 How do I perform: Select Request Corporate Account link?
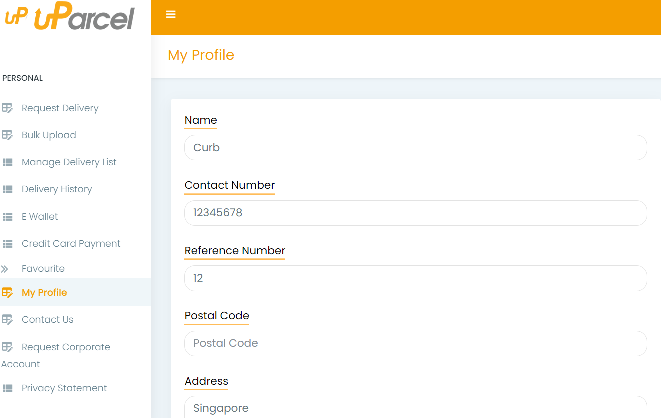tap(65, 347)
